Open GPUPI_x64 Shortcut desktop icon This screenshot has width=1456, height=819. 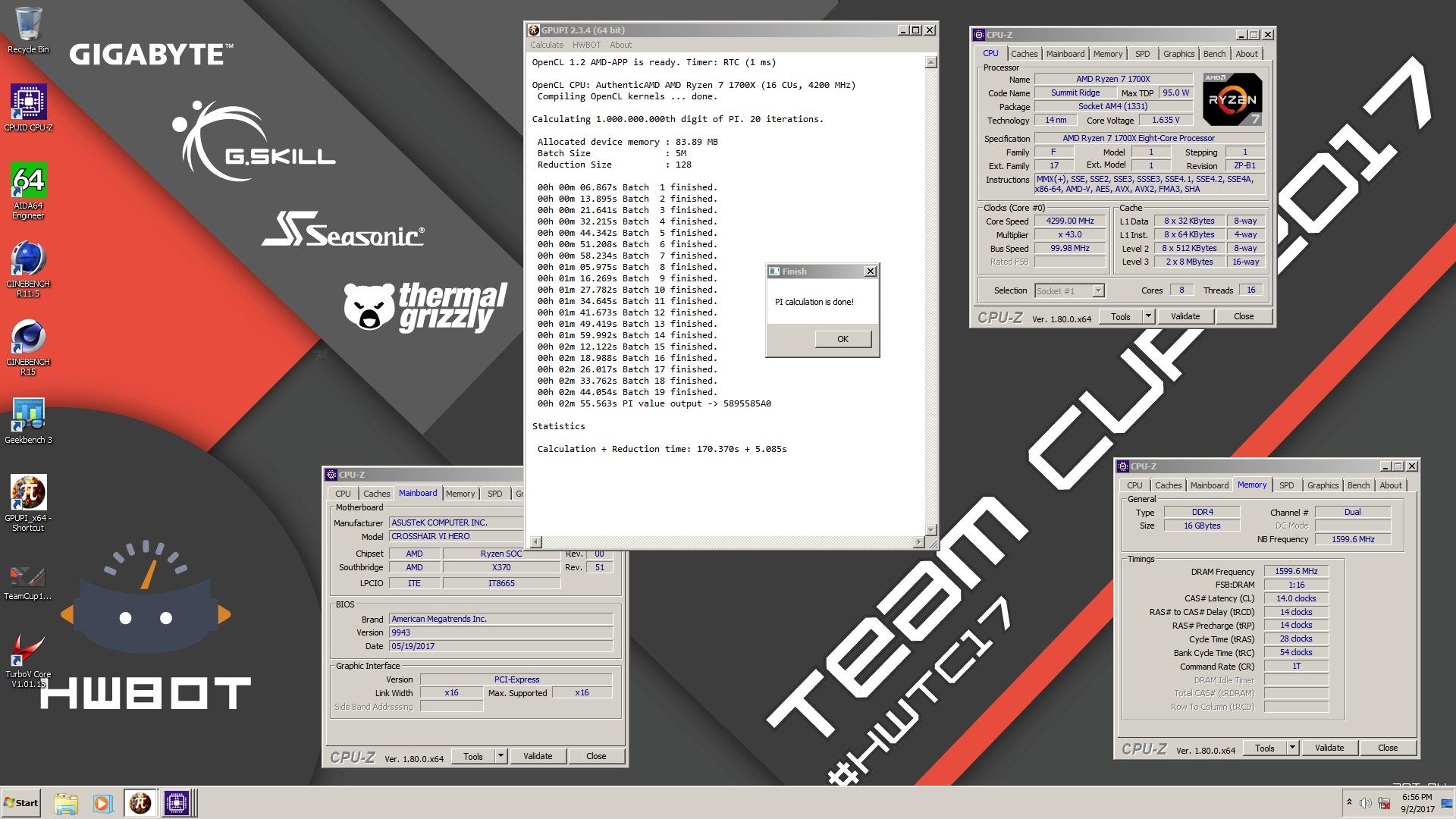coord(28,504)
